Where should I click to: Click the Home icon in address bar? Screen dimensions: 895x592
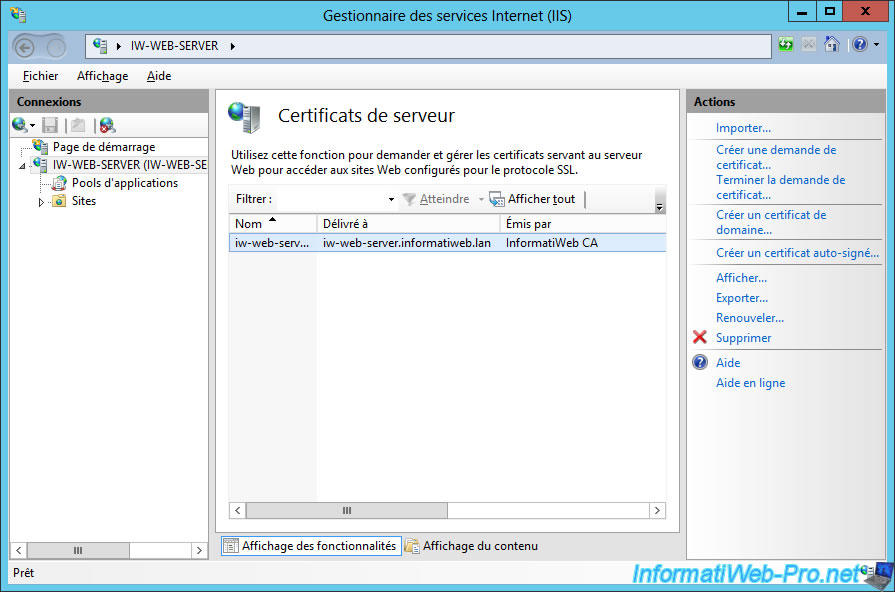(x=831, y=45)
